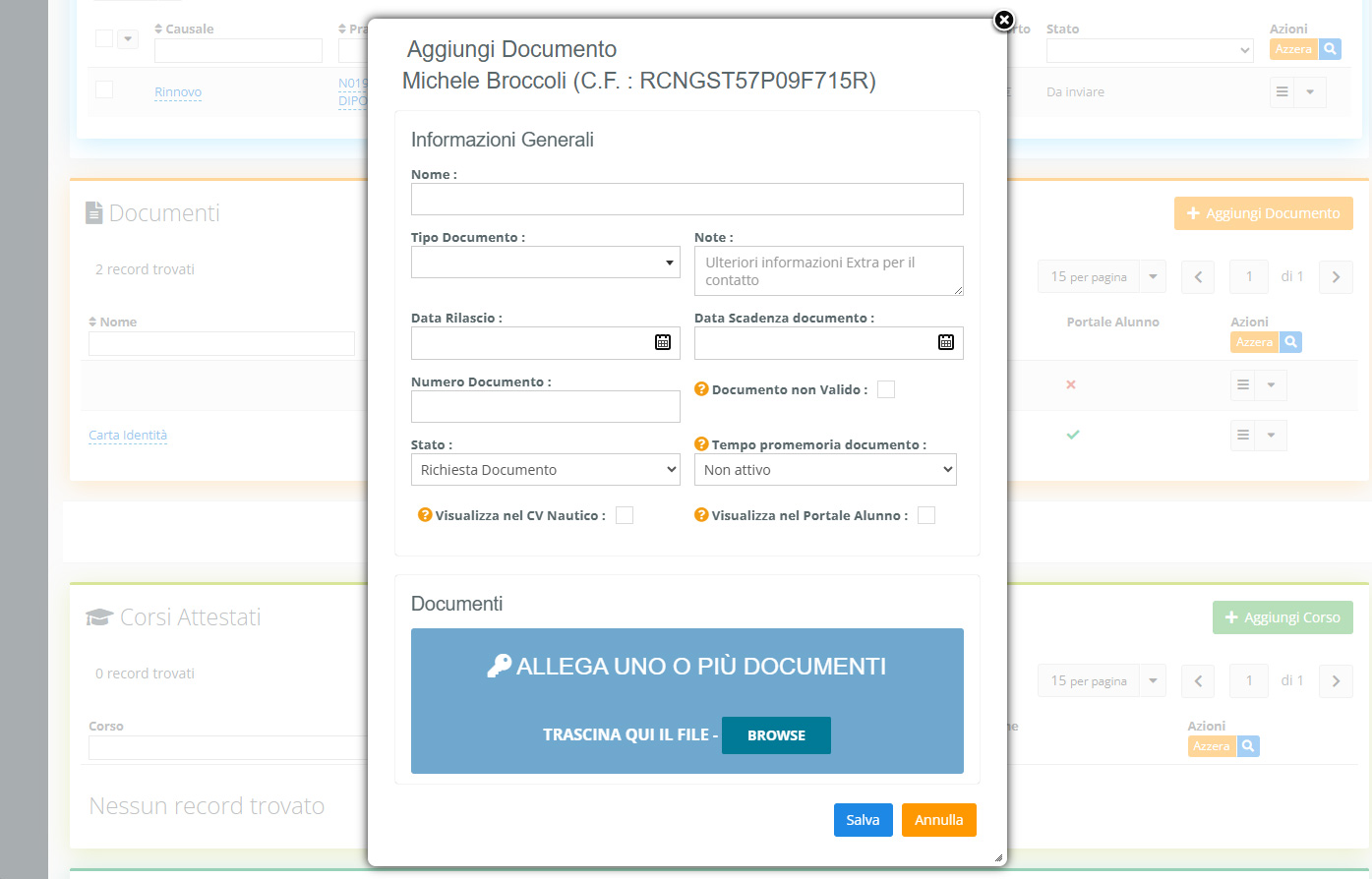Screen dimensions: 1372x879
Task: Expand the caret next to the Rinnovo actions menu
Action: (x=1310, y=91)
